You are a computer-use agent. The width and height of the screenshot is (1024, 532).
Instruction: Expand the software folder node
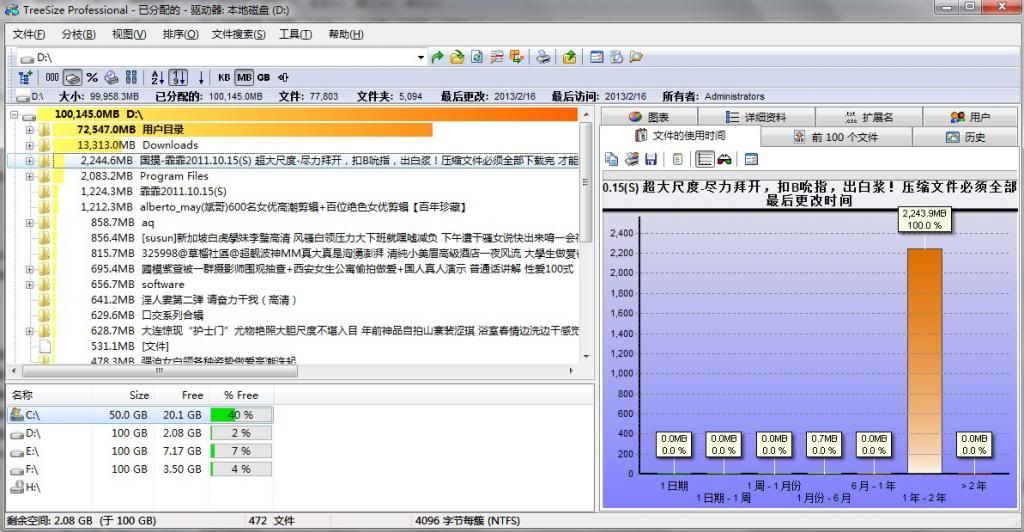tap(29, 285)
